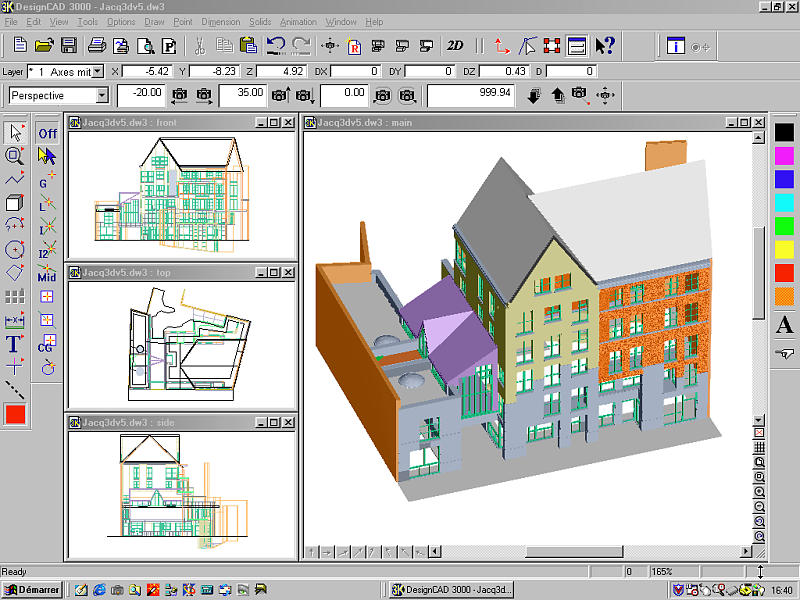Image resolution: width=800 pixels, height=600 pixels.
Task: Open the Layer dropdown list
Action: click(97, 72)
